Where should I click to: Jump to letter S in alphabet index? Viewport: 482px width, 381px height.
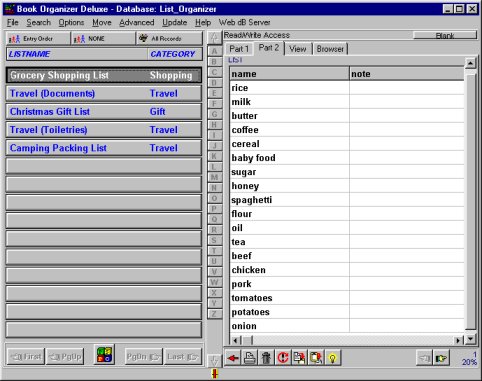[x=214, y=240]
